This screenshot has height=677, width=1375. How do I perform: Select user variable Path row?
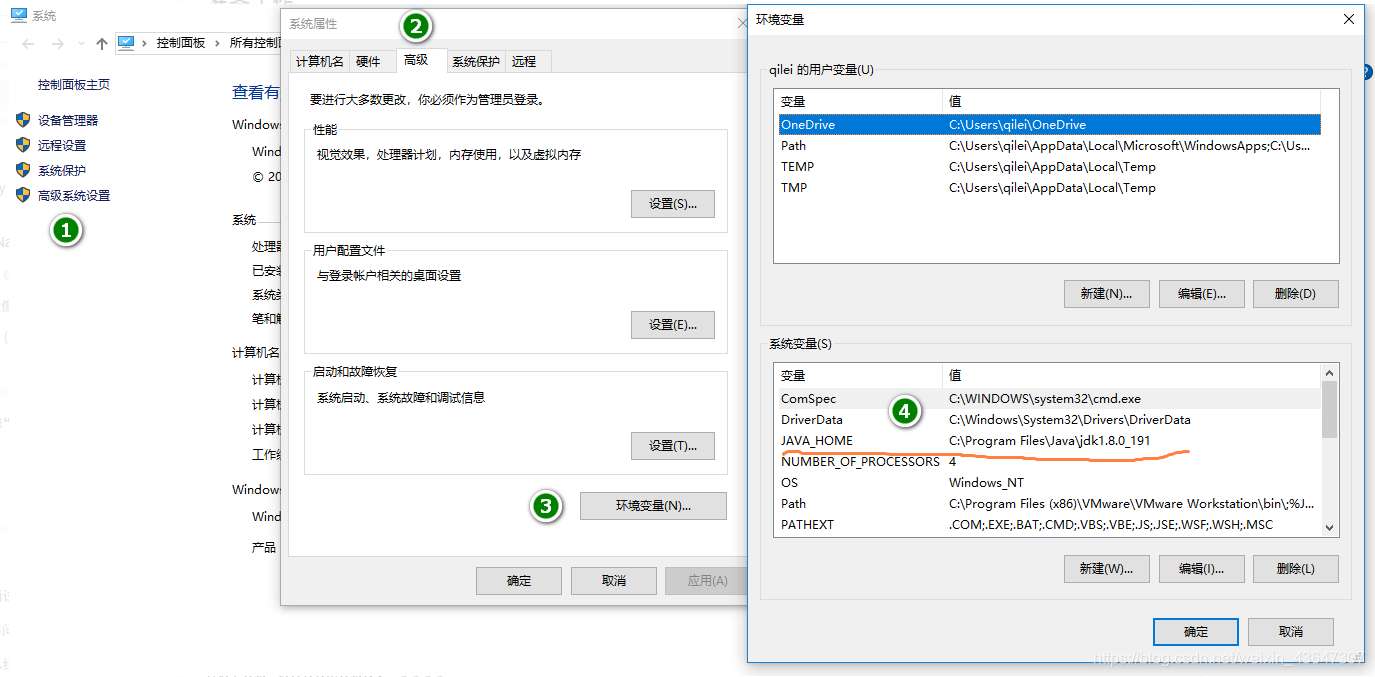click(1049, 146)
